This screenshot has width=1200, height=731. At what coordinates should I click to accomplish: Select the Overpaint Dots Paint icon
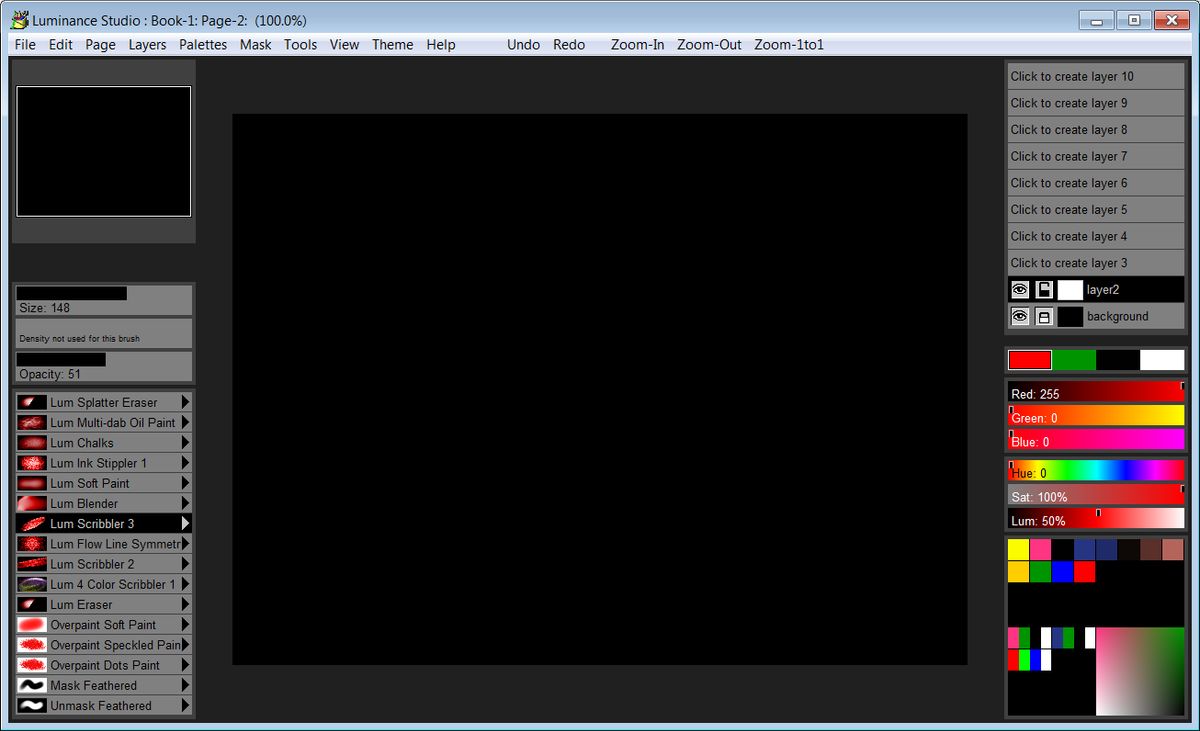(32, 665)
